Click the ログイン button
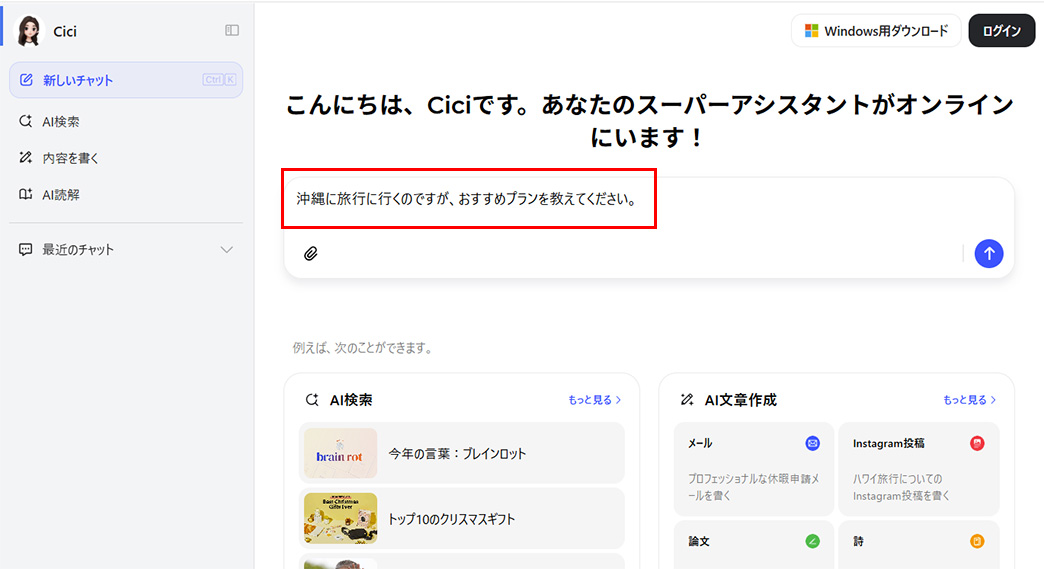1044x569 pixels. tap(1001, 31)
